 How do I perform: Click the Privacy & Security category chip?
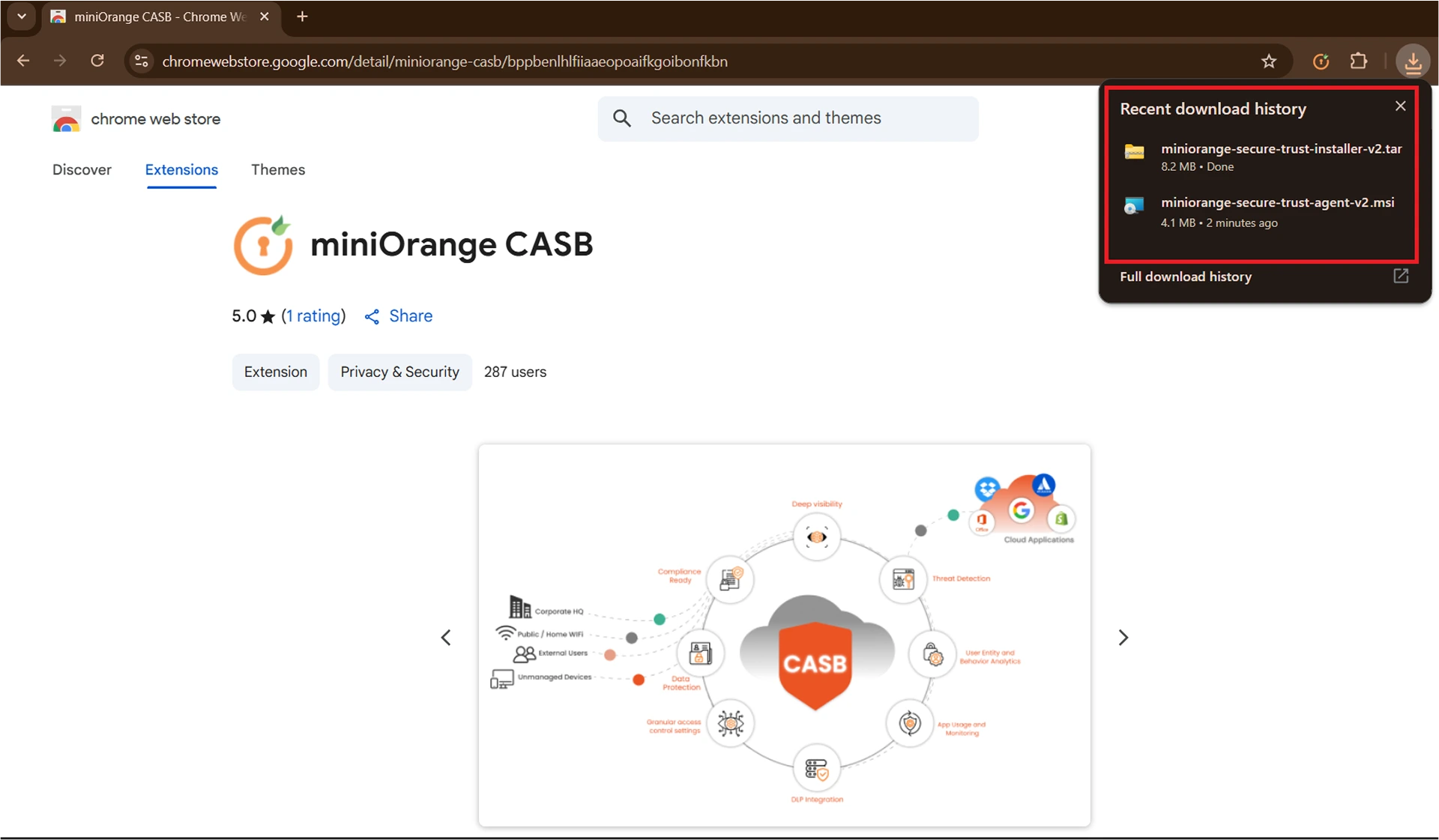(399, 372)
